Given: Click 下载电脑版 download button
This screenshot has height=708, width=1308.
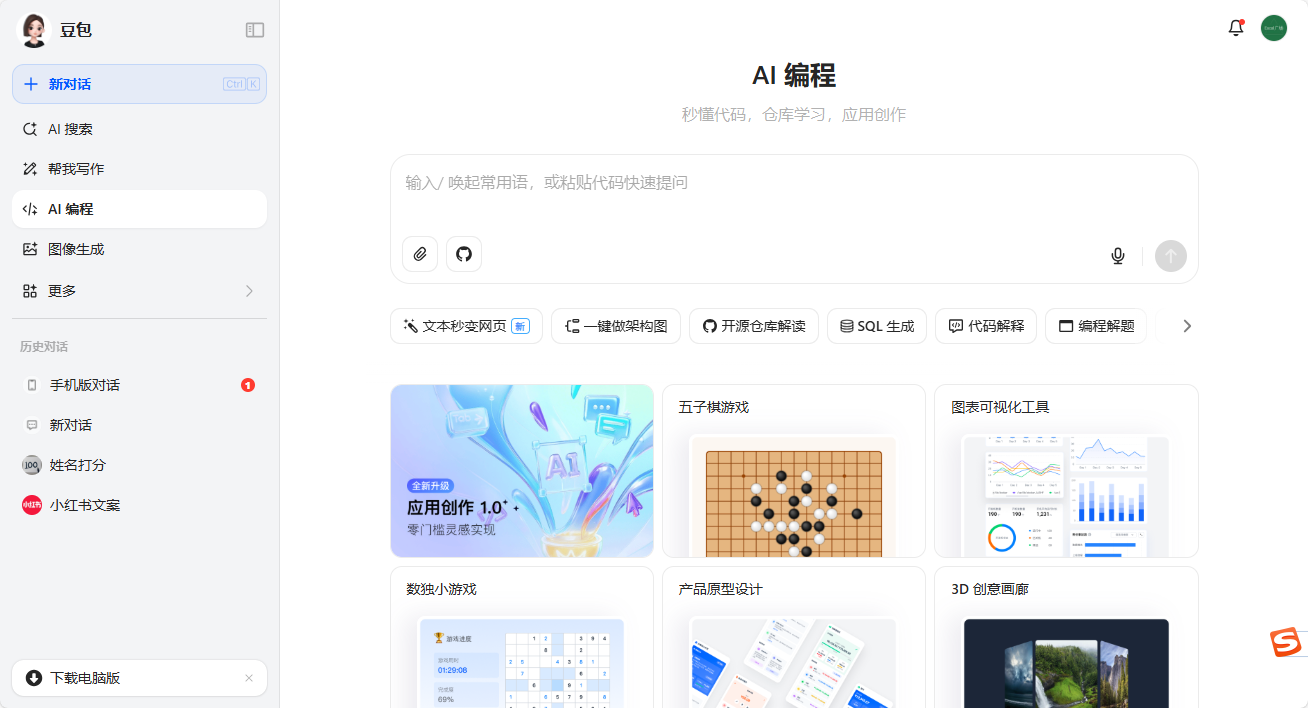Looking at the screenshot, I should 139,678.
